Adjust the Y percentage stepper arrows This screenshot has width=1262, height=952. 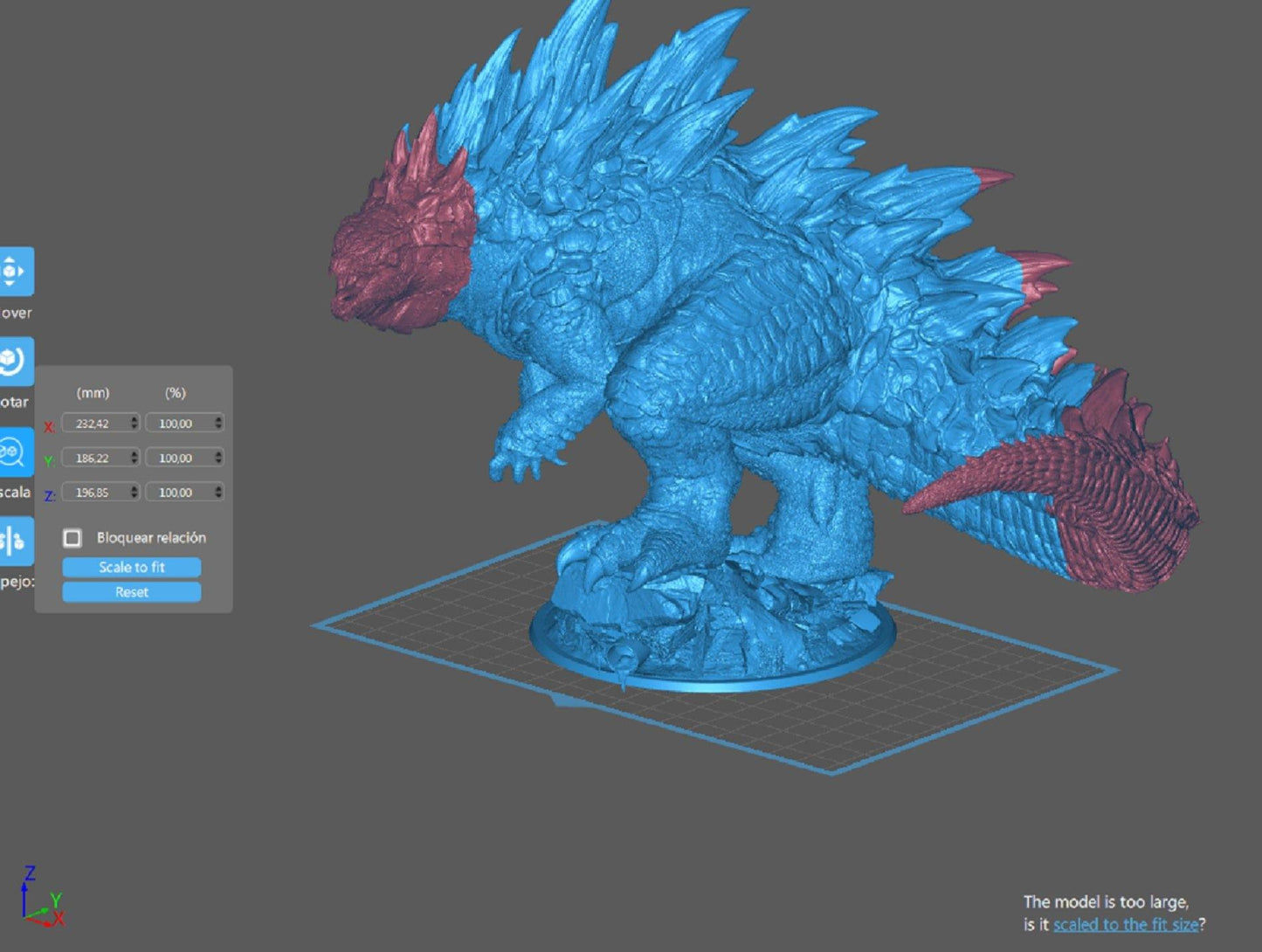pos(217,458)
